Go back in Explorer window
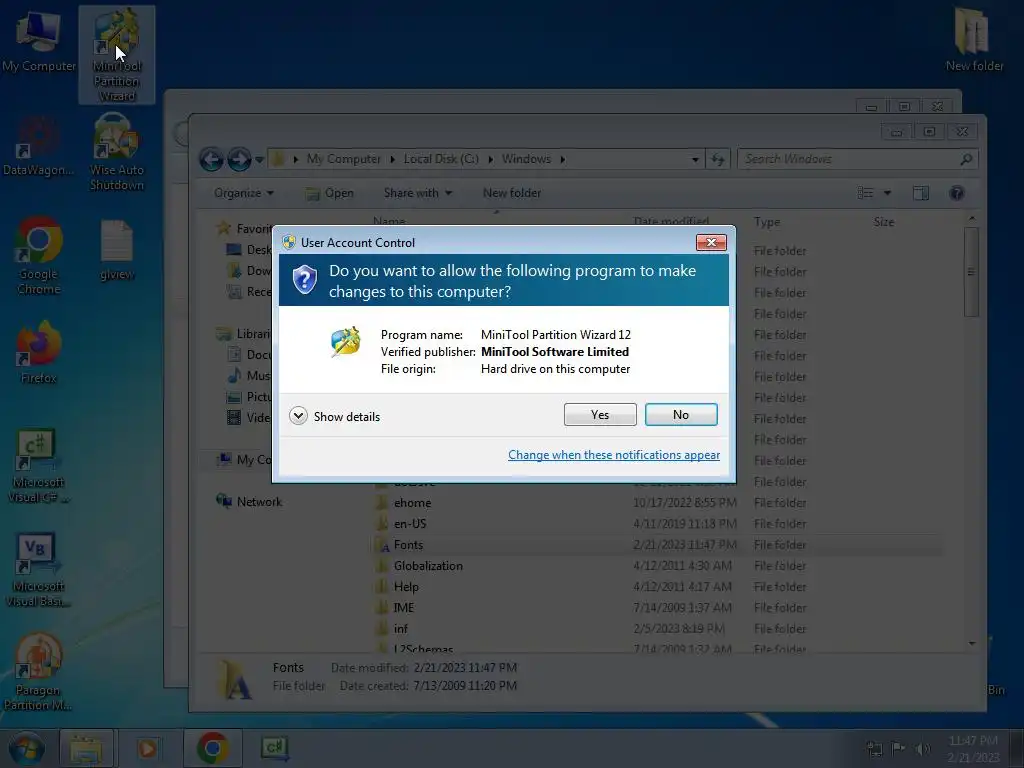 click(x=212, y=159)
